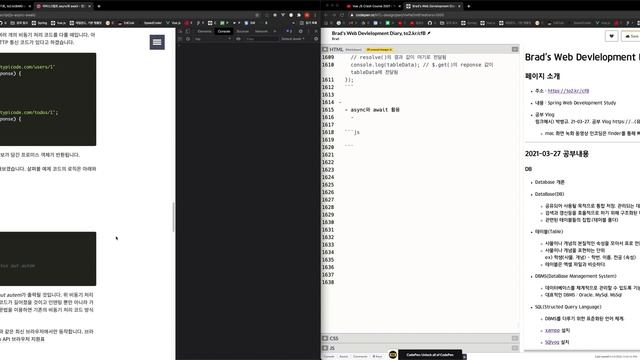The height and width of the screenshot is (360, 640).
Task: Open JS editor settings gear
Action: tap(325, 348)
